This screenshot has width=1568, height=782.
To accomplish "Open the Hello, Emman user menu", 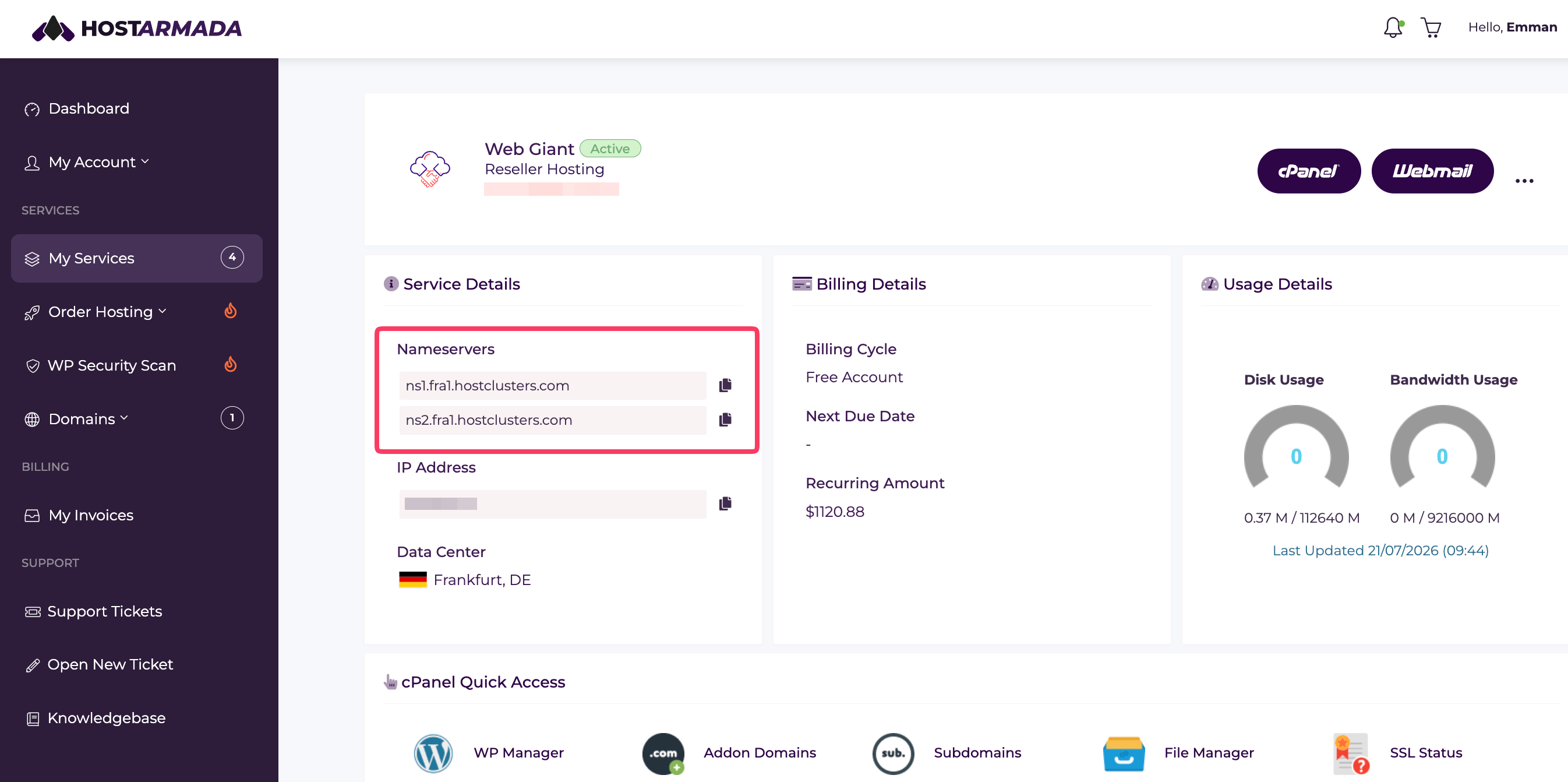I will click(1513, 27).
